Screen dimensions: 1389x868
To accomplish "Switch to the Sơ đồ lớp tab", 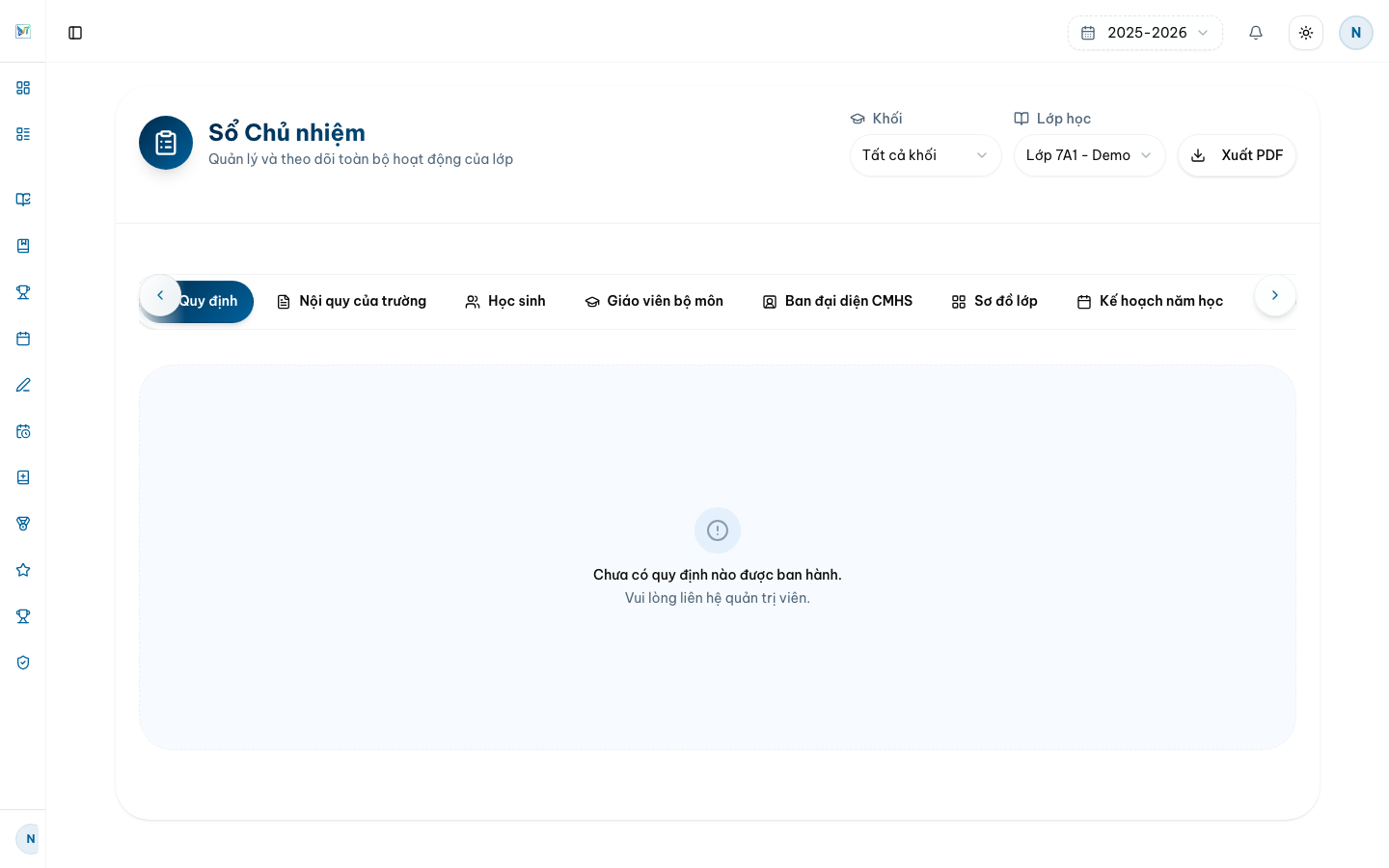I will [994, 302].
